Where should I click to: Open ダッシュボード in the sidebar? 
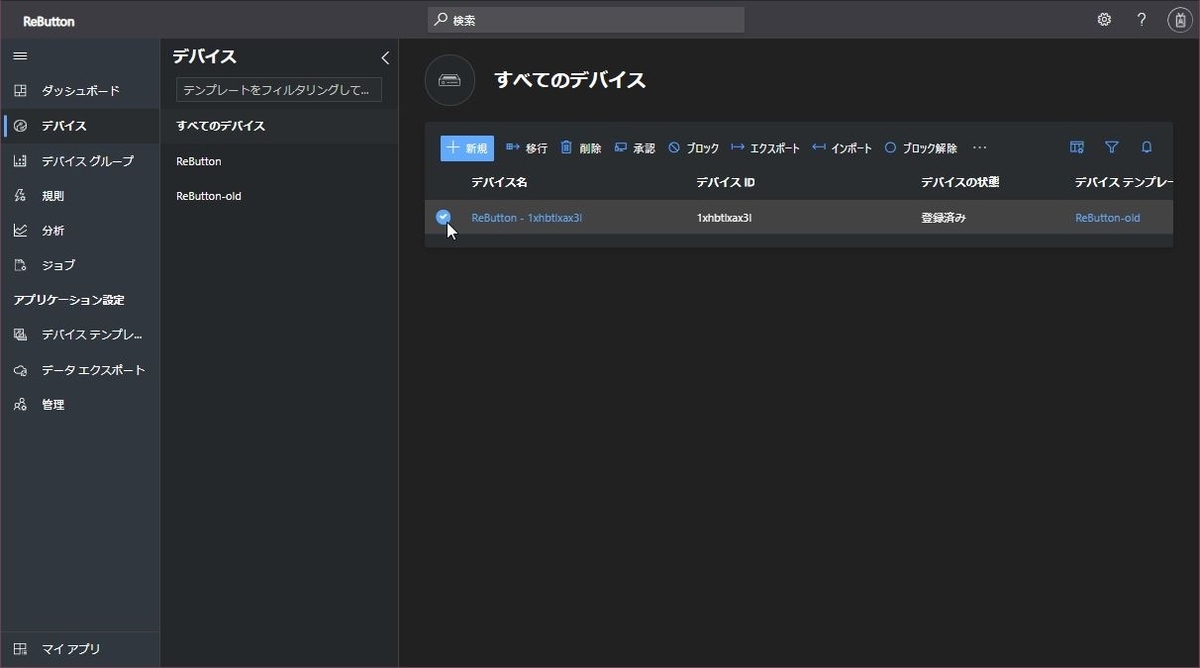pyautogui.click(x=80, y=91)
